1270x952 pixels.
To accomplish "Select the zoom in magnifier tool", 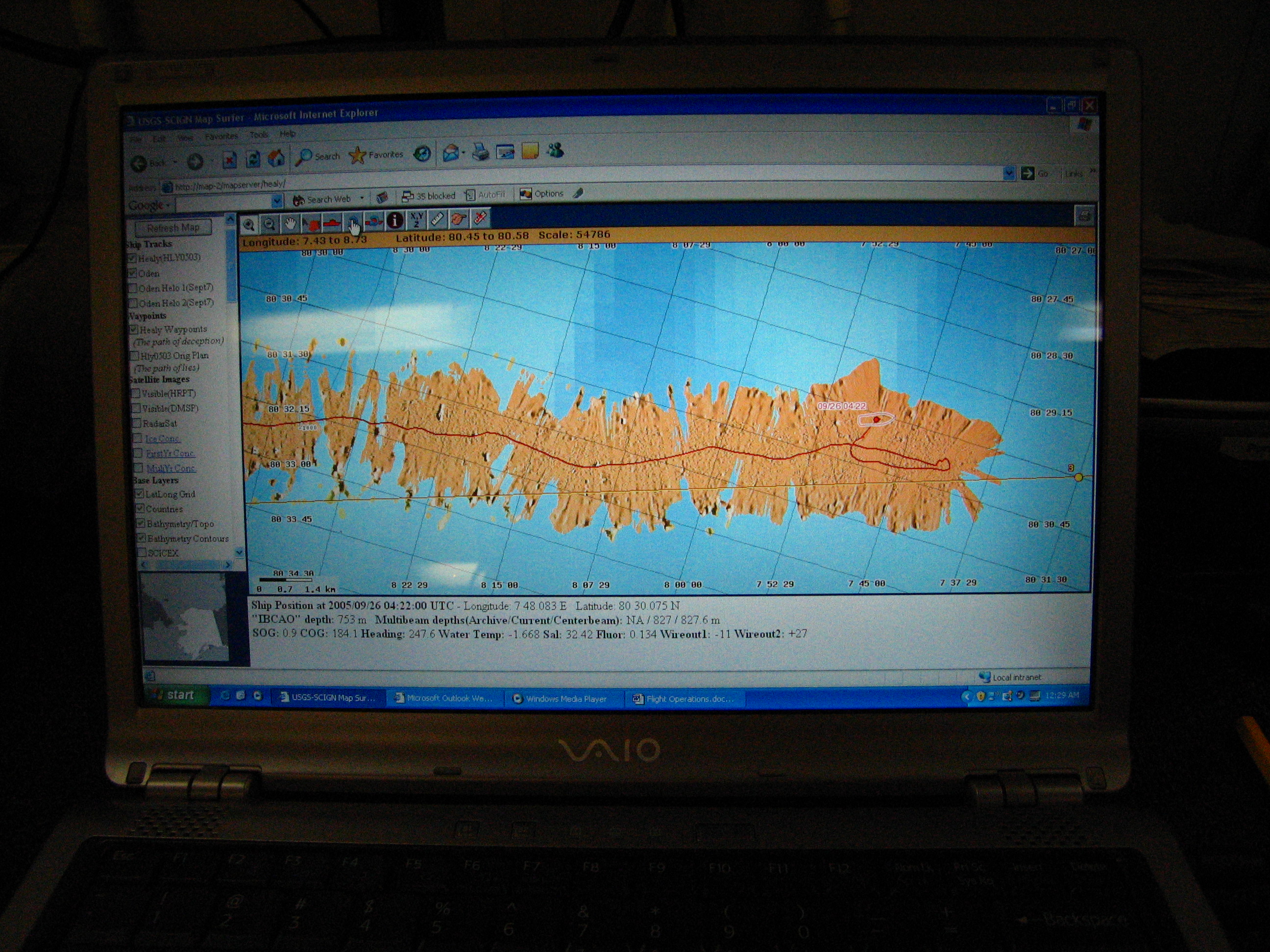I will [248, 224].
